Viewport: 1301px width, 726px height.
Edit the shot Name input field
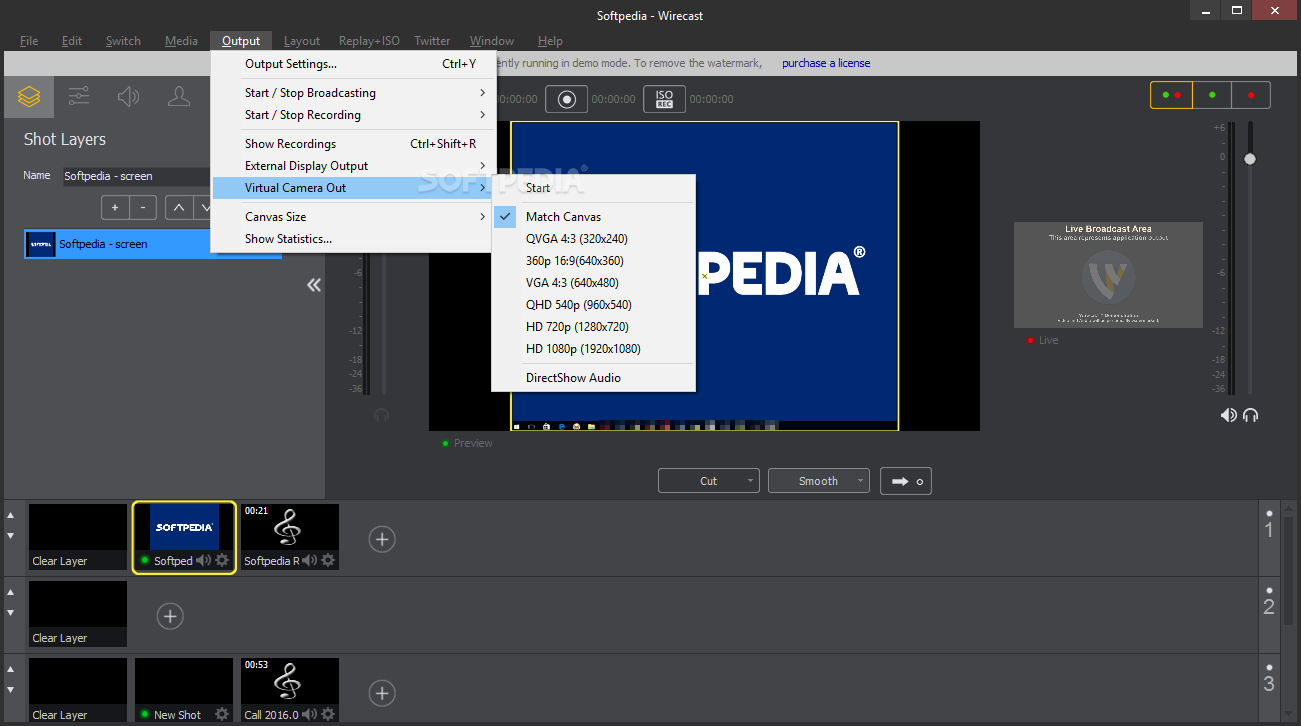click(x=137, y=176)
